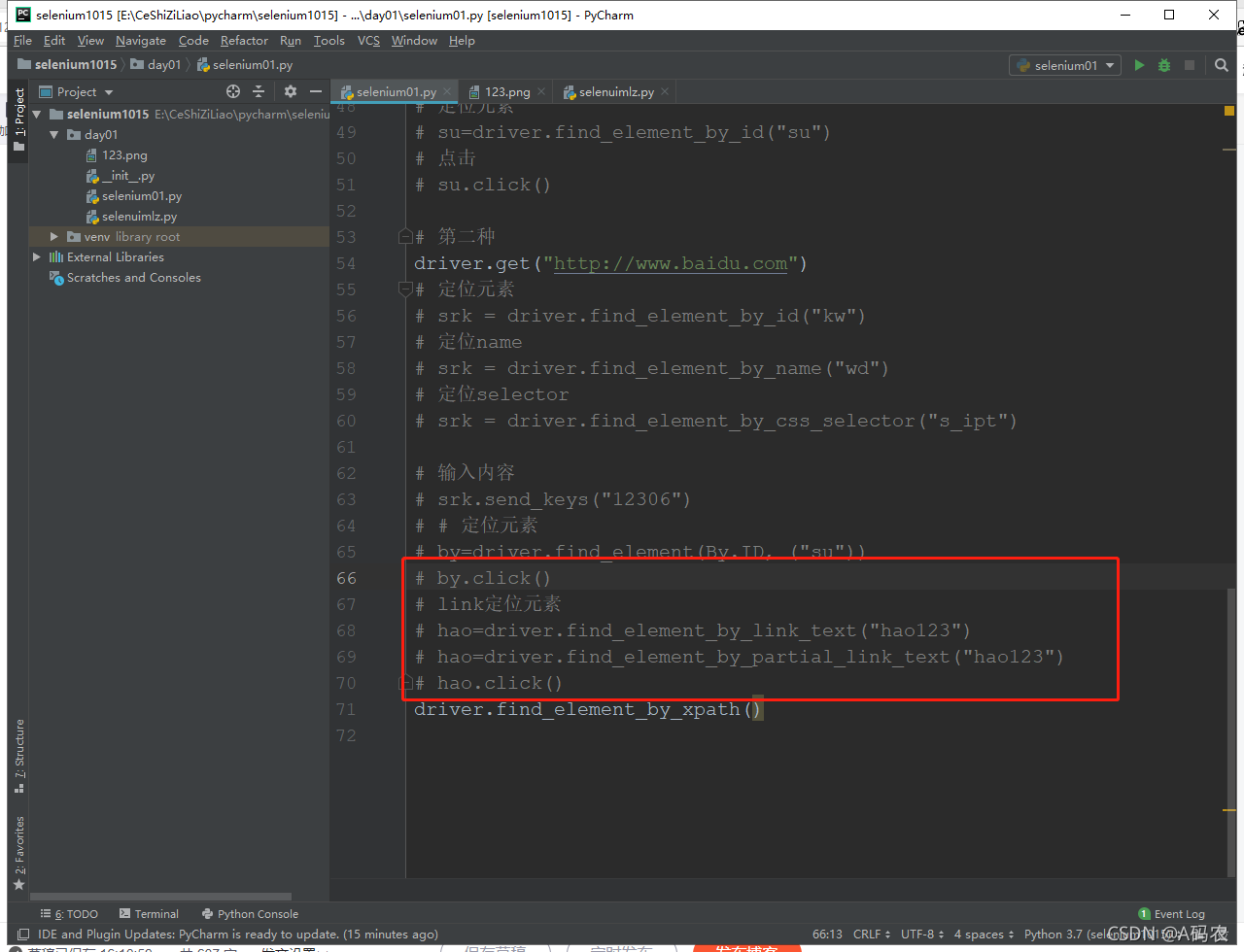Run the selenium01 configuration
This screenshot has width=1244, height=952.
(1139, 65)
